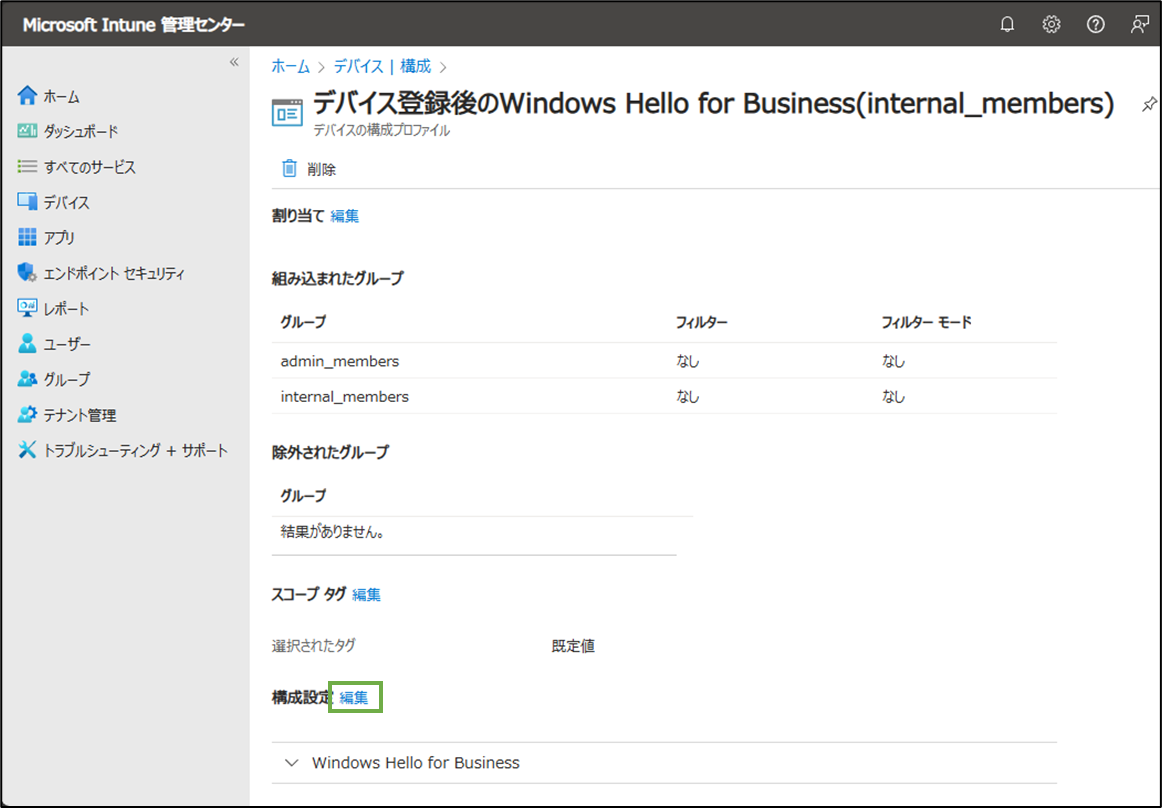Go to ダッシュボード sidebar item
This screenshot has width=1162, height=808.
click(x=81, y=132)
